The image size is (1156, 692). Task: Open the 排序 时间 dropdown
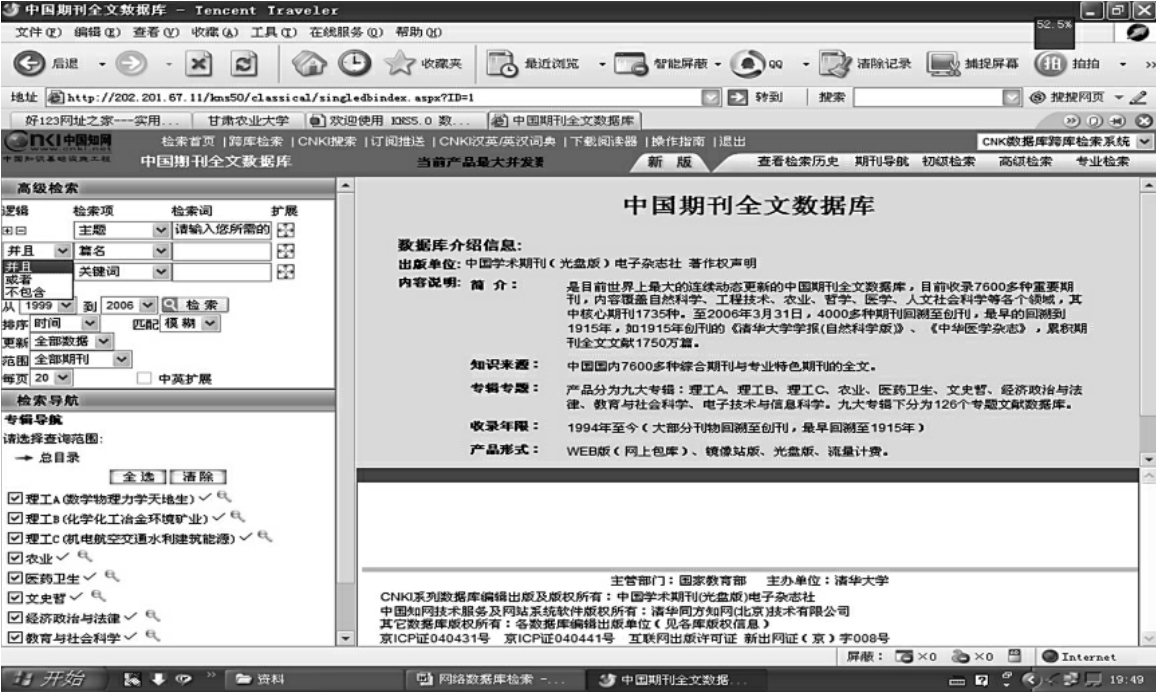89,323
